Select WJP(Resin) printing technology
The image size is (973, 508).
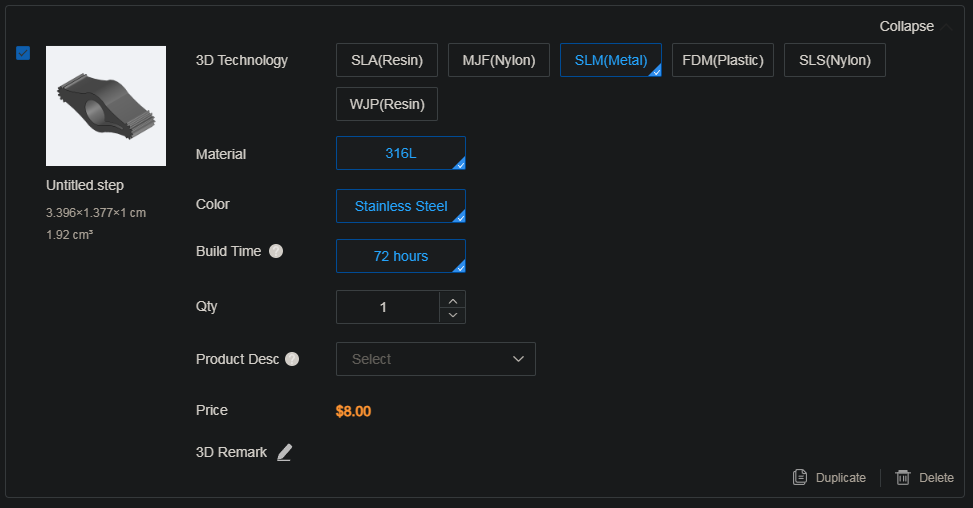coord(387,104)
